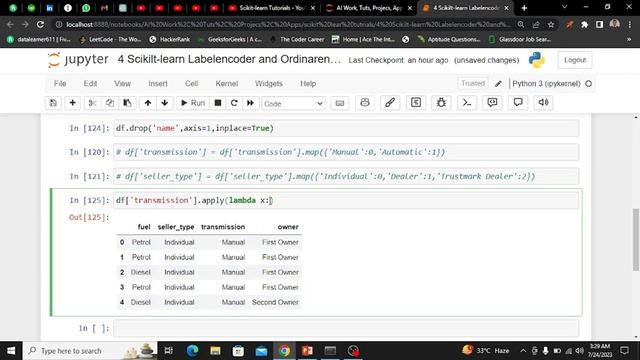640x360 pixels.
Task: Click the transmission column header in output
Action: coord(223,227)
